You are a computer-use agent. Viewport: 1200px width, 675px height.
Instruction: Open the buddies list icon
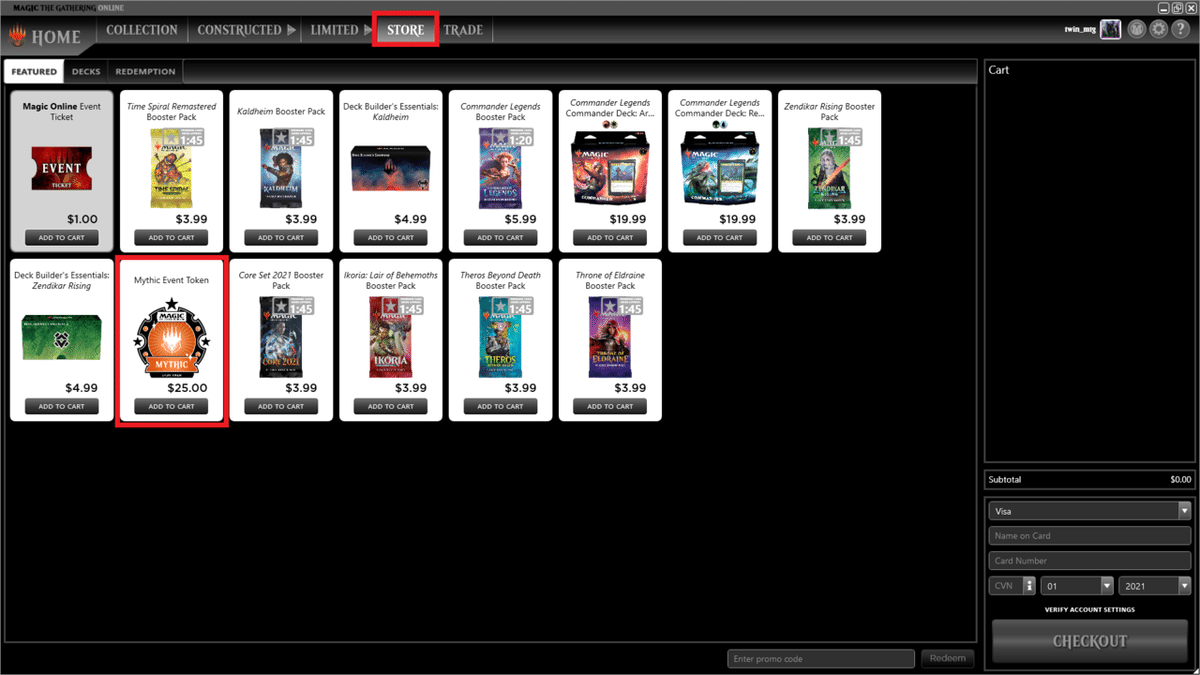[1137, 30]
